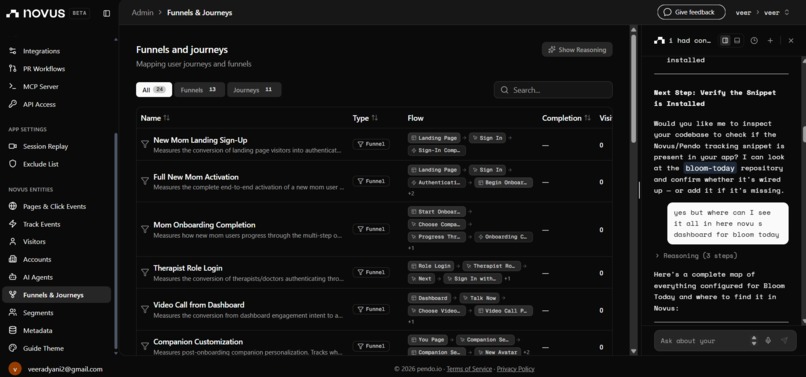Click the Funnels & Journeys sidebar icon
Image resolution: width=806 pixels, height=377 pixels.
(13, 295)
